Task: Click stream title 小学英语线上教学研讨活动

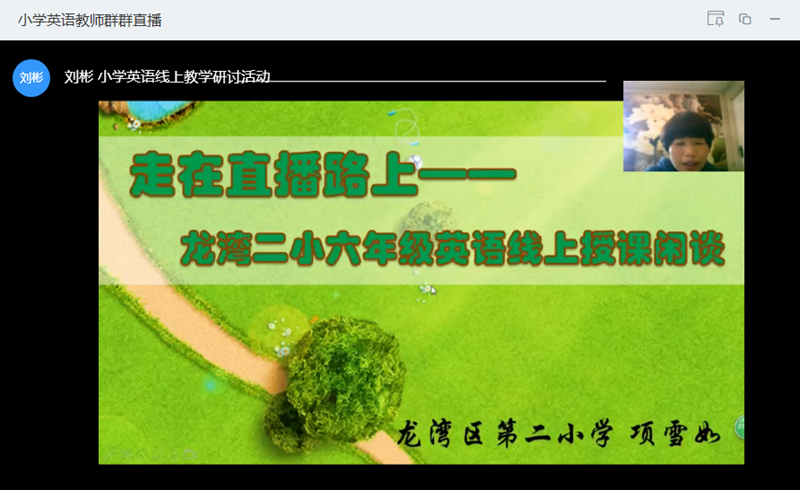Action: [184, 77]
